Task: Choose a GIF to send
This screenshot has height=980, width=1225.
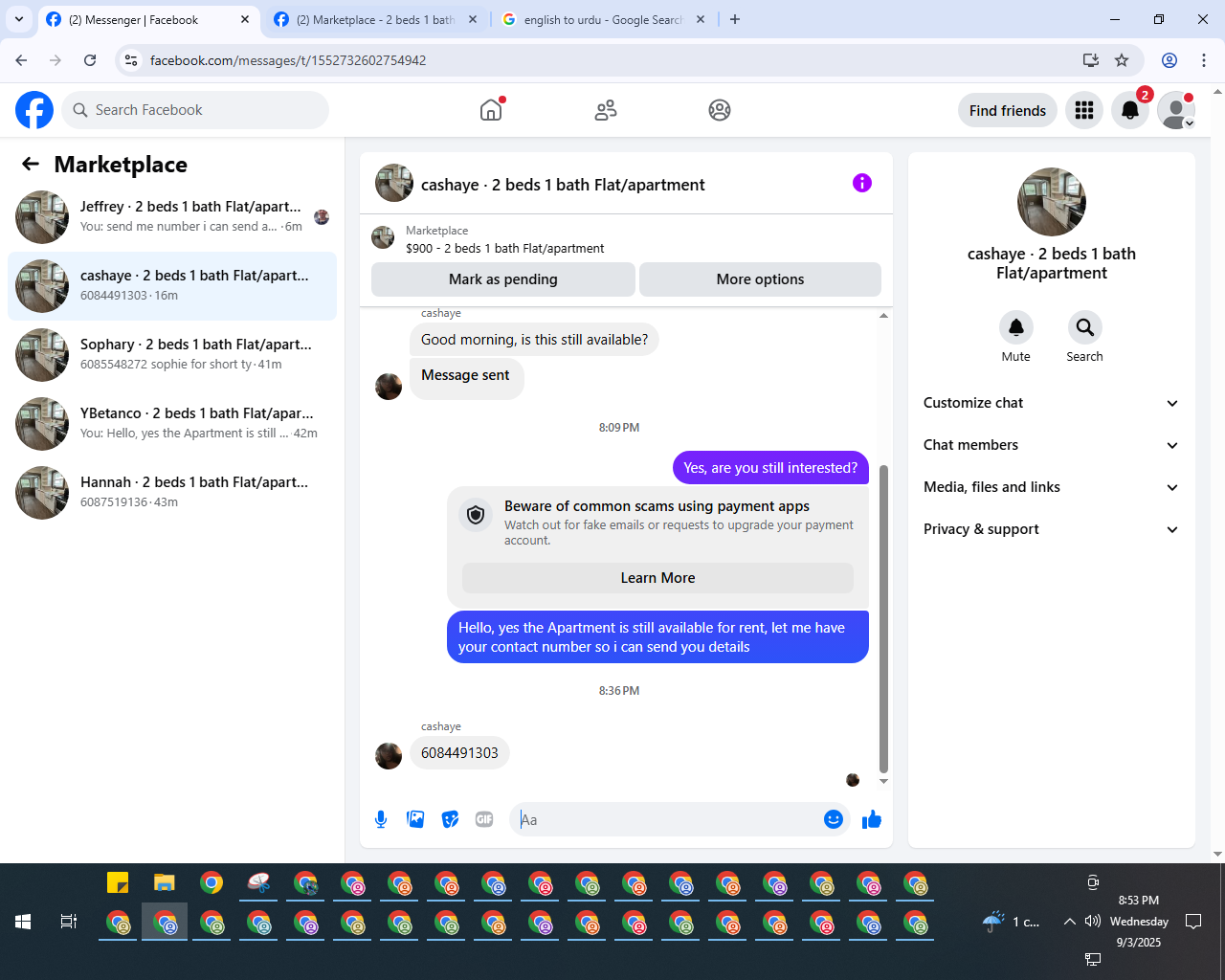Action: pyautogui.click(x=484, y=819)
